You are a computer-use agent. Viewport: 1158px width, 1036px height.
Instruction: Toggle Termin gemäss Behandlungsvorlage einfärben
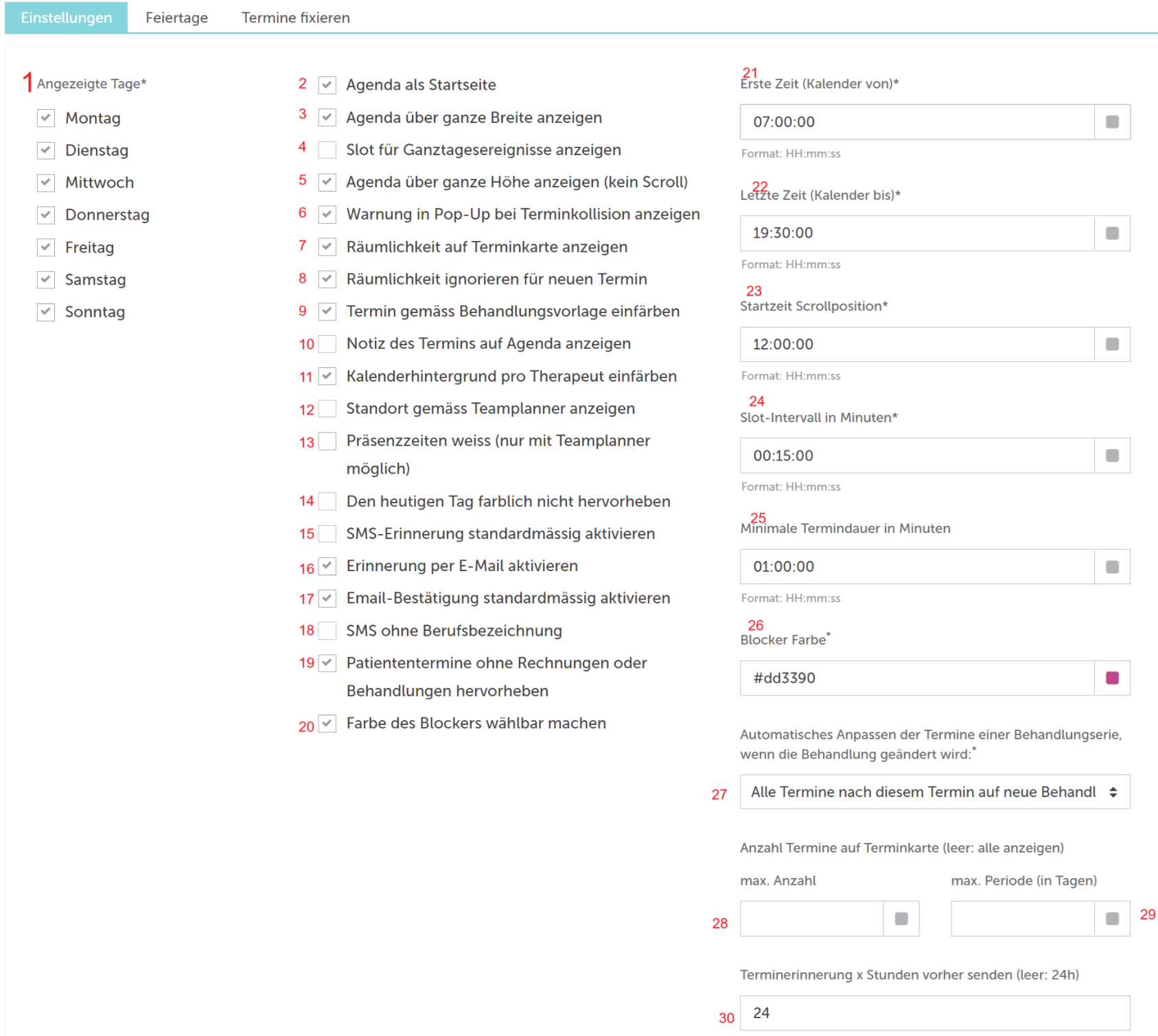(x=327, y=311)
